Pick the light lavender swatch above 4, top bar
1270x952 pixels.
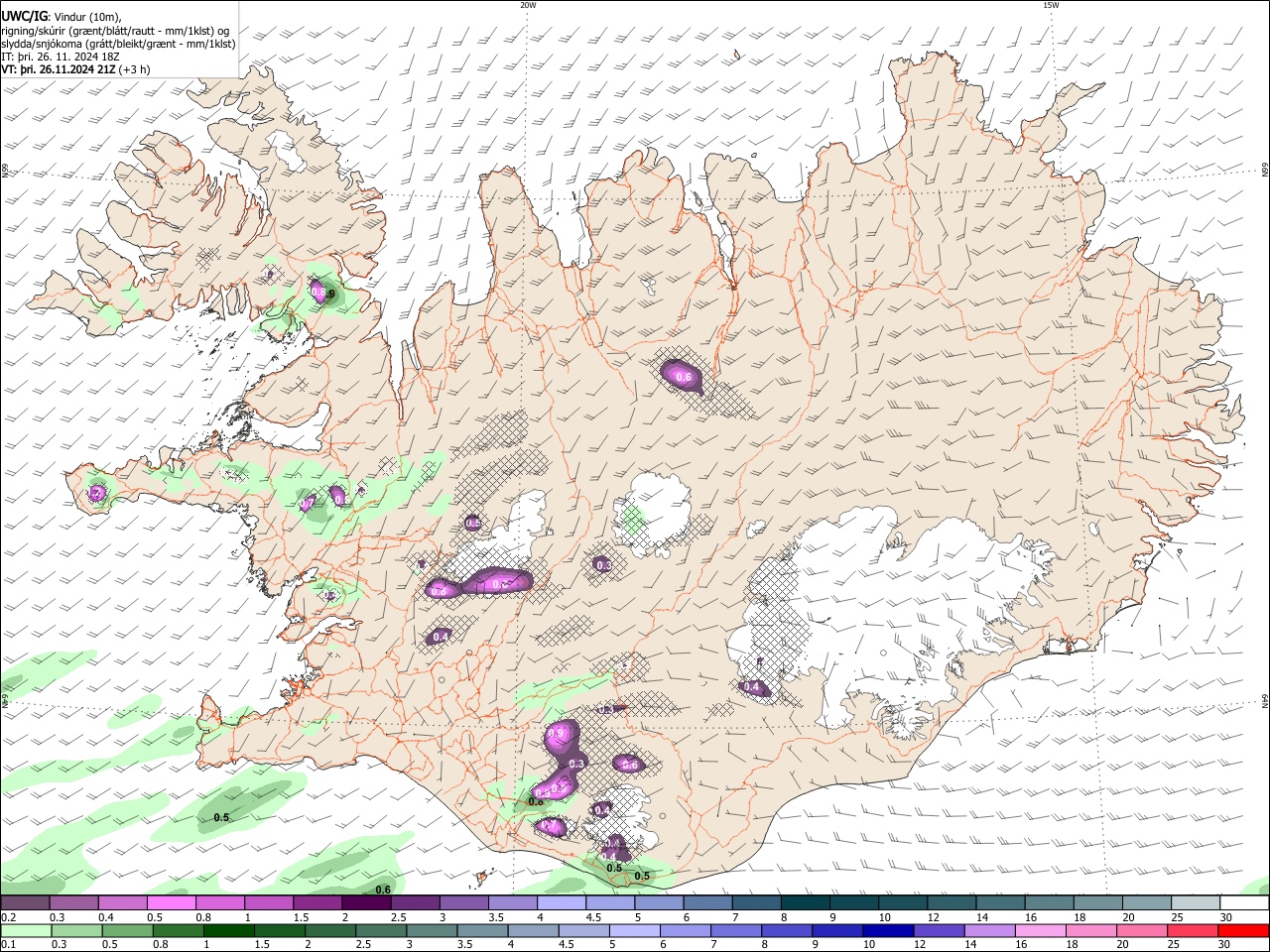click(562, 903)
